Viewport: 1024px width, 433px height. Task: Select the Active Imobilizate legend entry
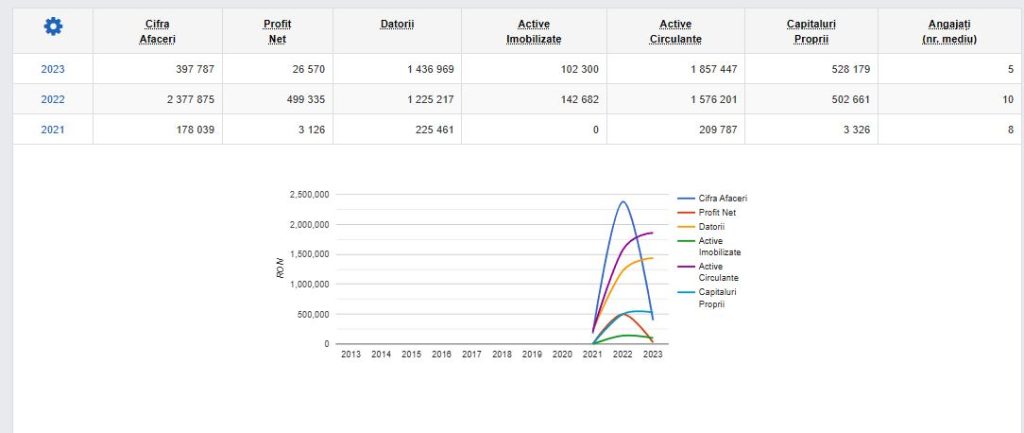point(709,246)
